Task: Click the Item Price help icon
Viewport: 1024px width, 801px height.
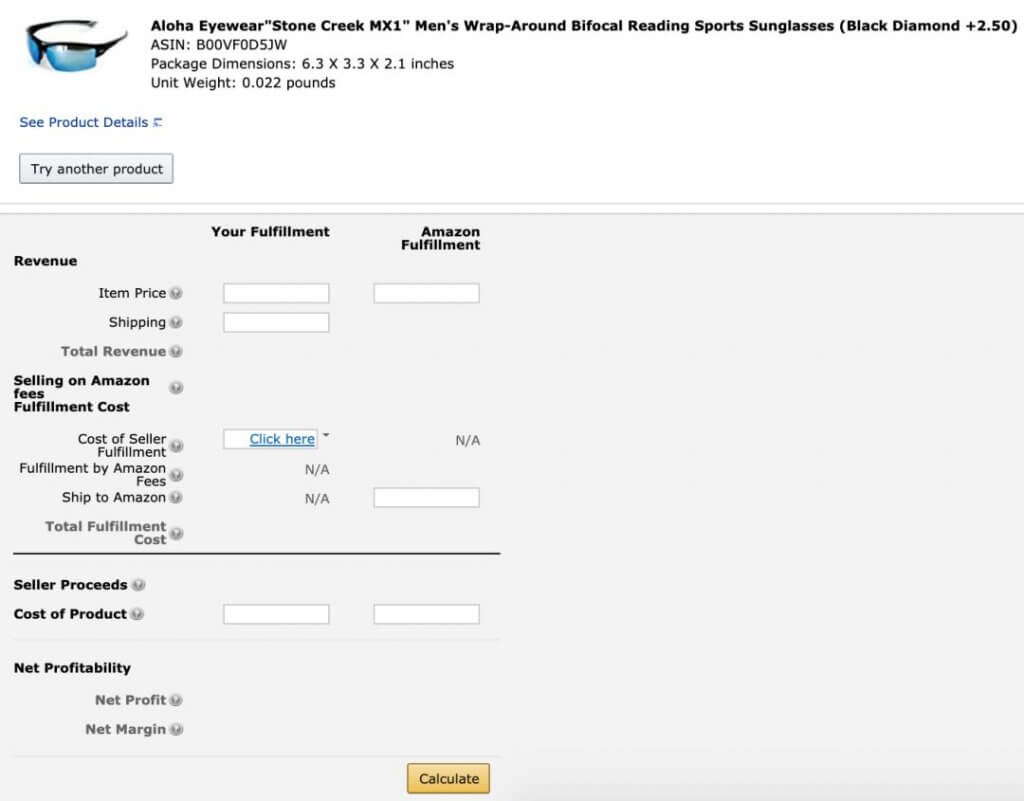Action: point(176,293)
